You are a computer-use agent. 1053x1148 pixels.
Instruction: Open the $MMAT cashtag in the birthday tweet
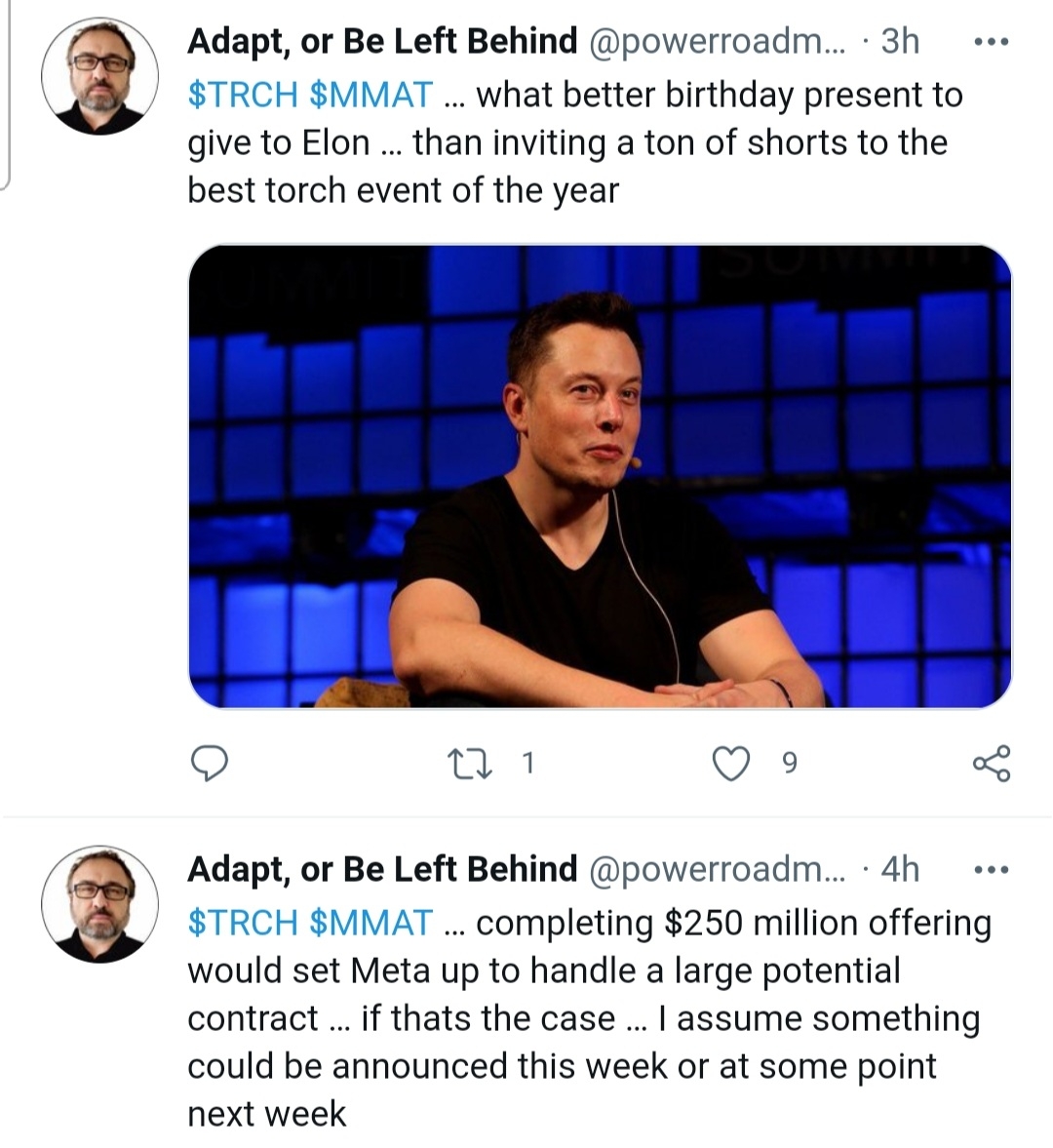point(370,96)
